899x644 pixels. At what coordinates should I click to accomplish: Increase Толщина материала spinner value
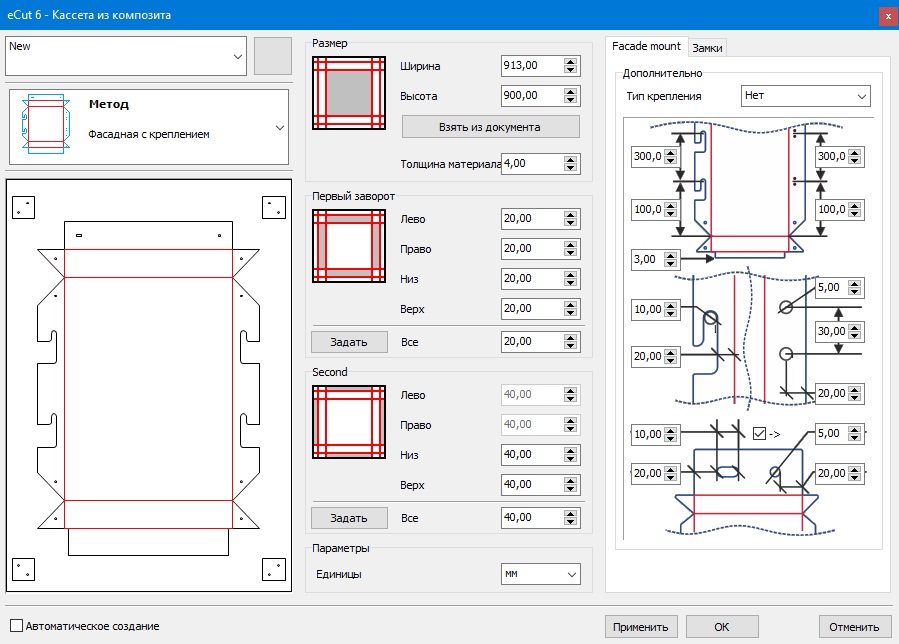click(x=571, y=159)
